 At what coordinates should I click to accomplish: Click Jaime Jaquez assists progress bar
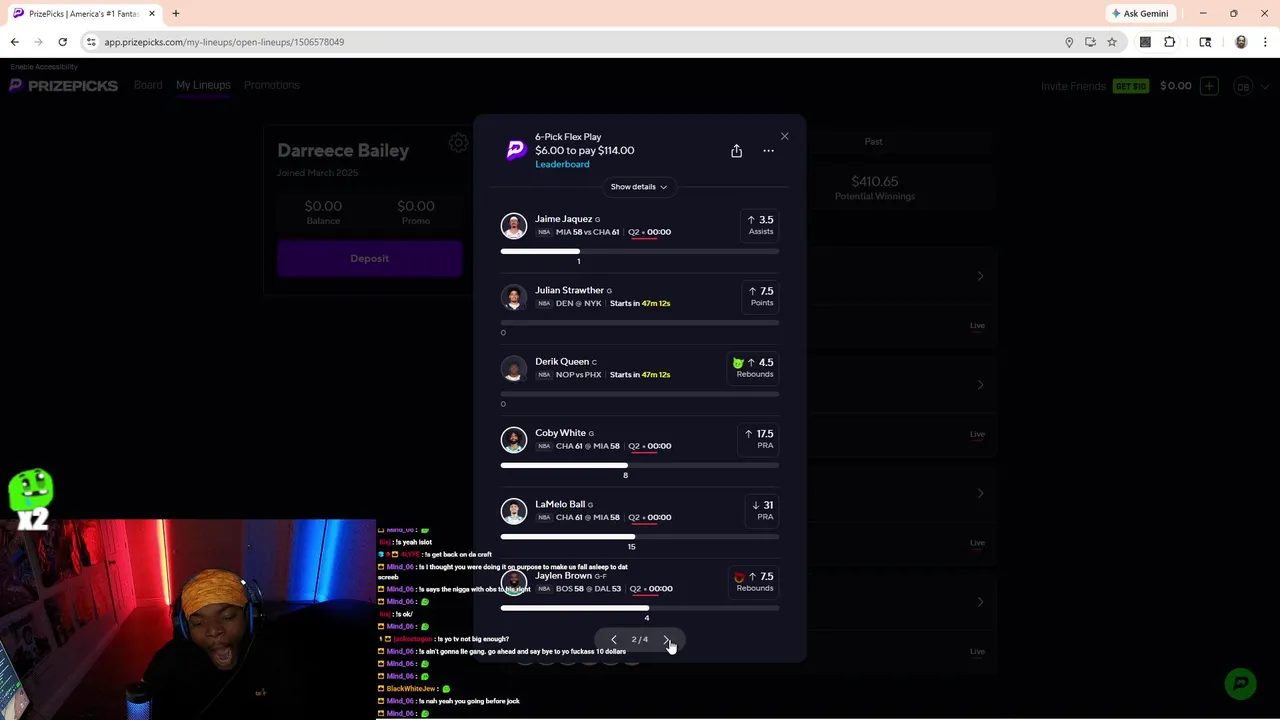tap(640, 251)
